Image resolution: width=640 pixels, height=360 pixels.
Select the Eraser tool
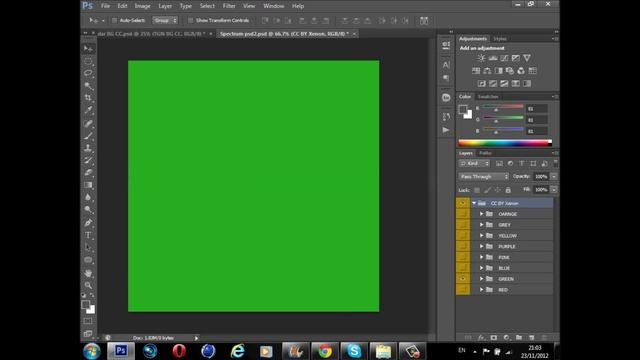[x=88, y=173]
